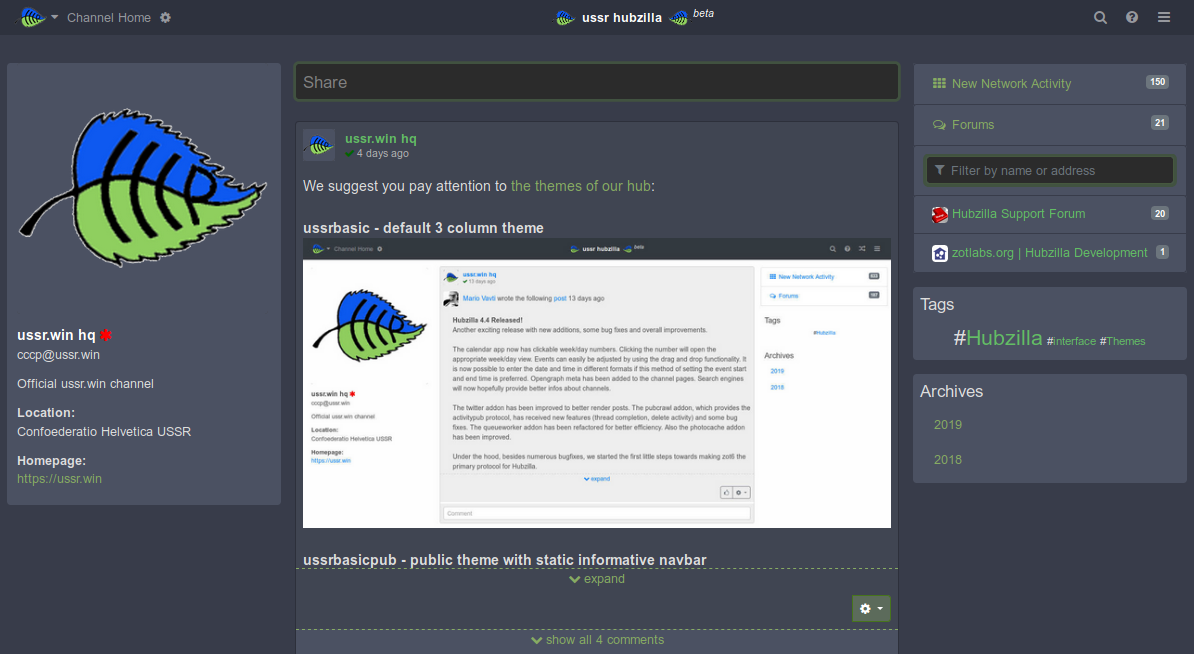Screen dimensions: 1194x654
Task: Click the ussr.win hq post author avatar
Action: click(x=319, y=145)
